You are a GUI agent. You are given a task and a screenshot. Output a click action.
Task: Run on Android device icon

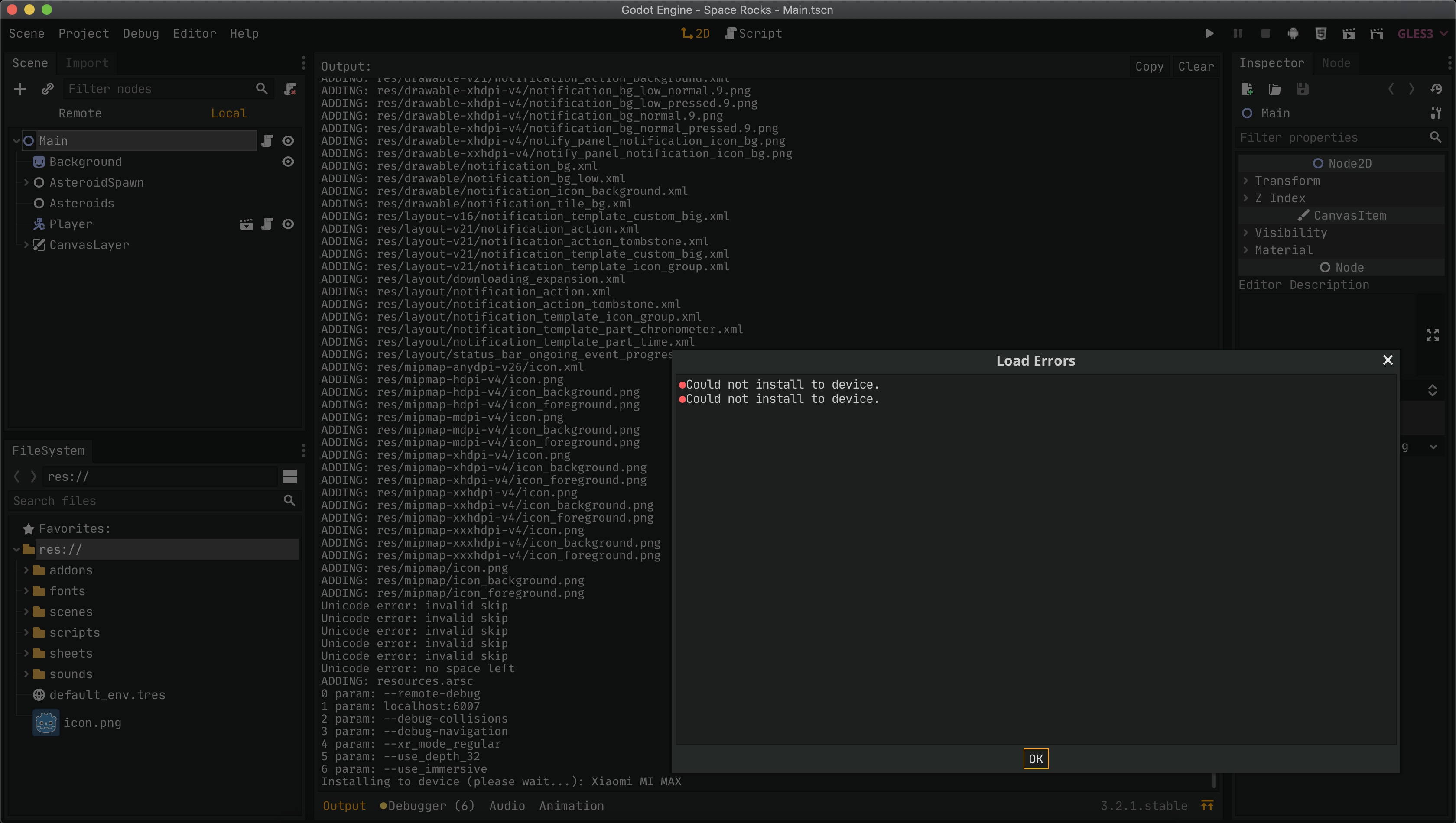coord(1293,33)
